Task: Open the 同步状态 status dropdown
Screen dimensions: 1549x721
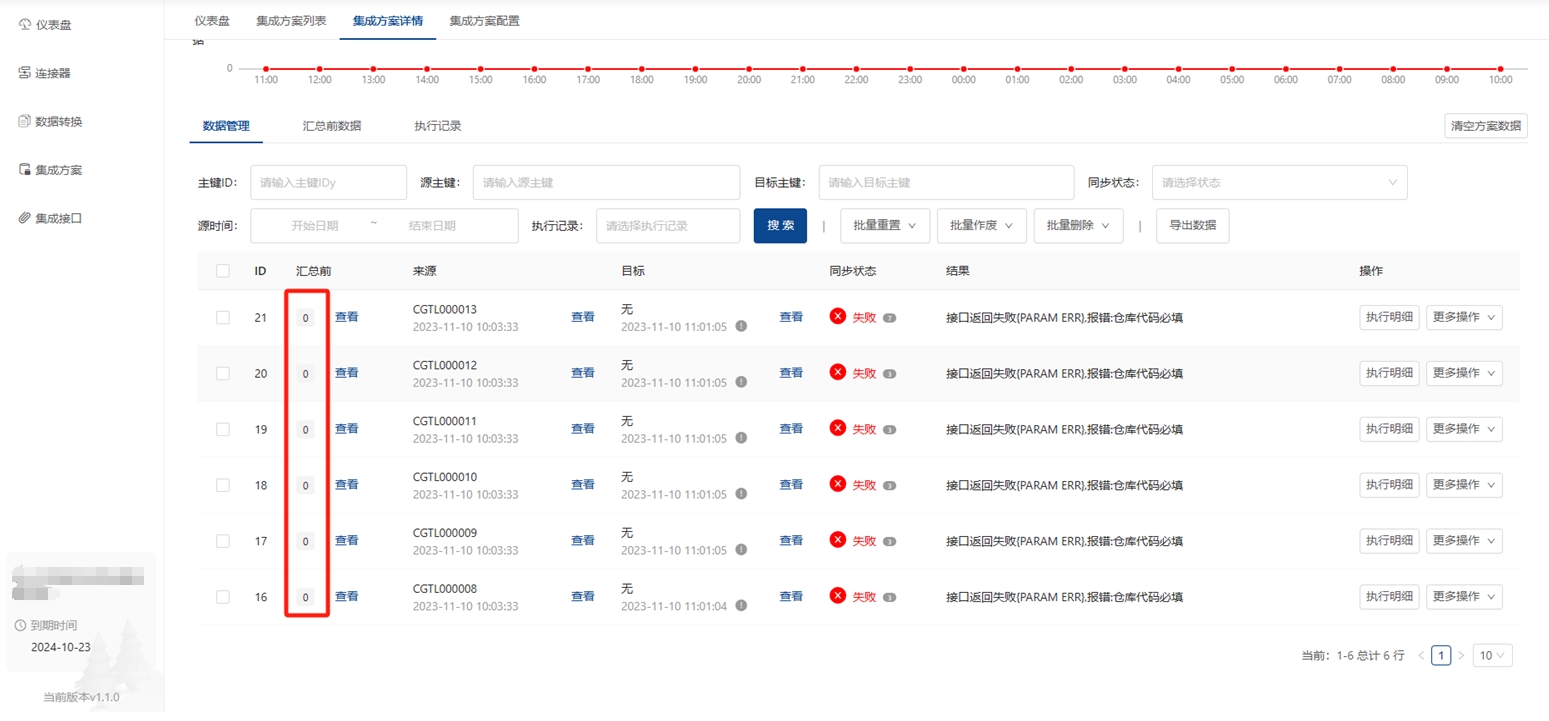Action: point(1279,183)
